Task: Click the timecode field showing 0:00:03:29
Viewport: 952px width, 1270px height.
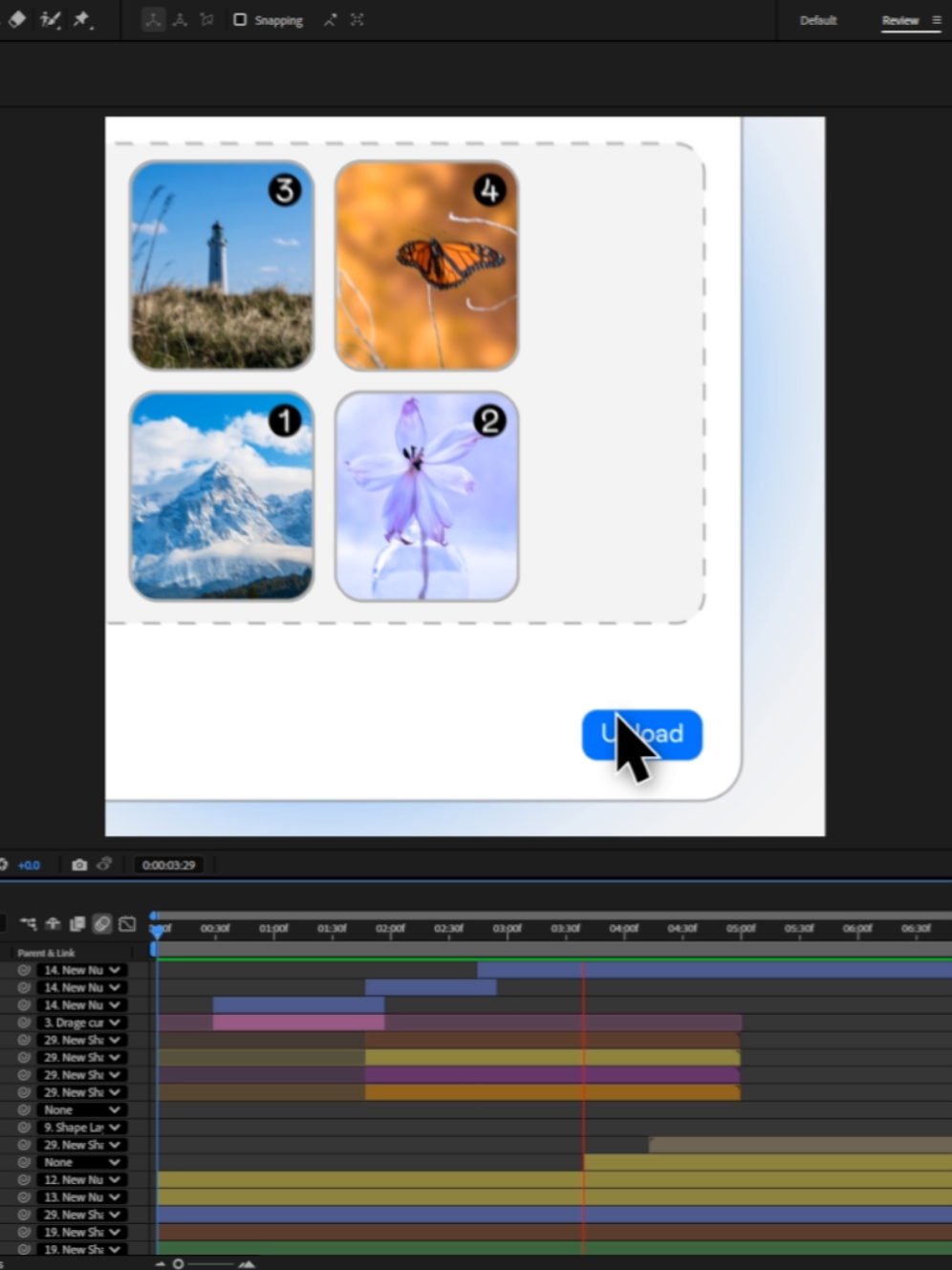Action: click(169, 865)
